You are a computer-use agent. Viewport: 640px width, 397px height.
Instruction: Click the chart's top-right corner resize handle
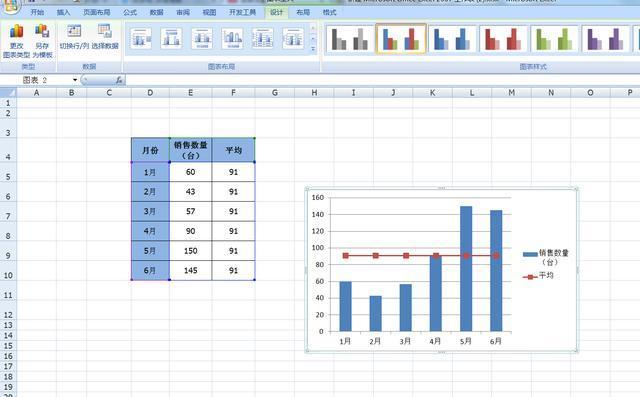(576, 189)
